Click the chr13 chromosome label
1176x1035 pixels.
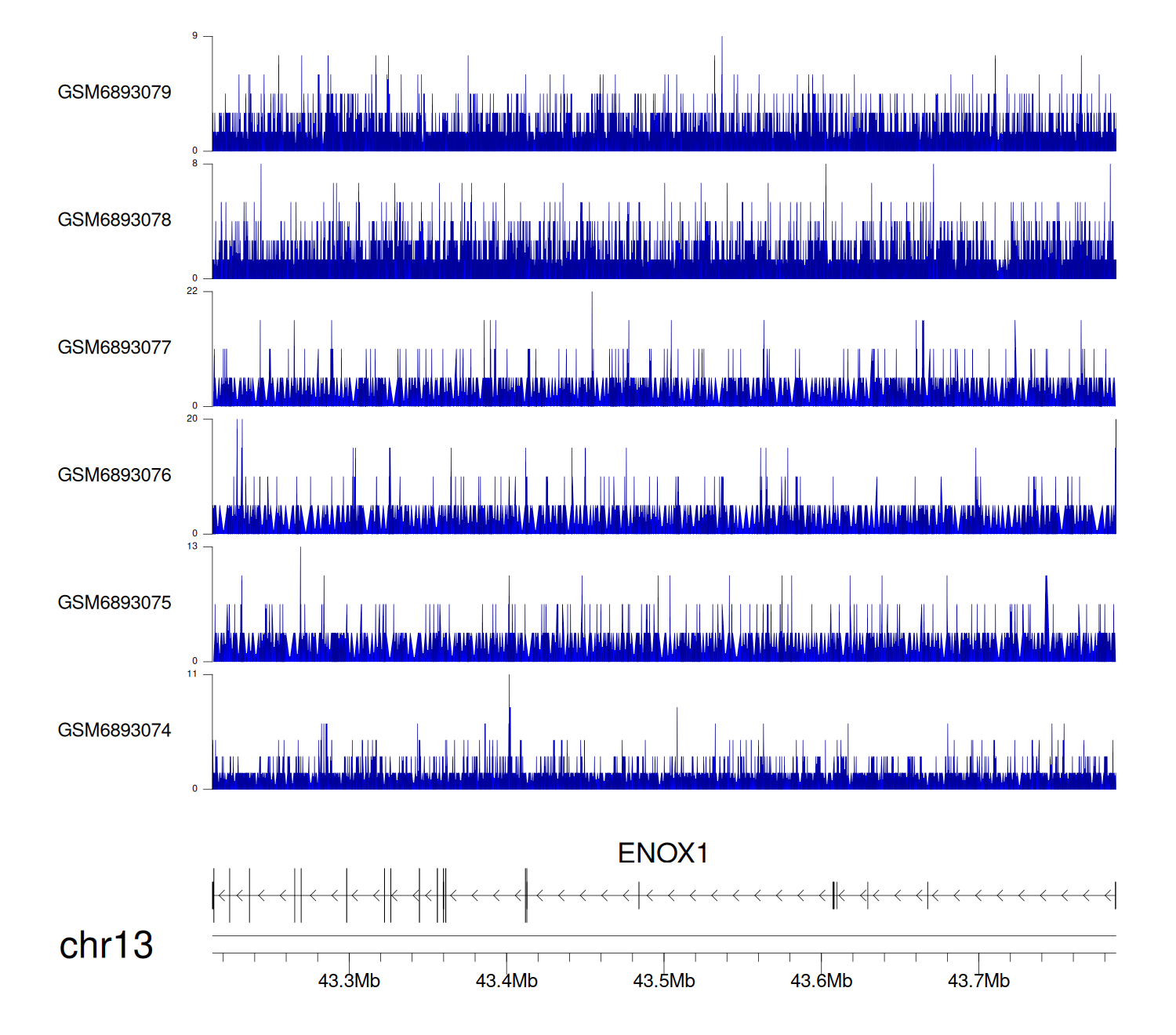pyautogui.click(x=106, y=945)
